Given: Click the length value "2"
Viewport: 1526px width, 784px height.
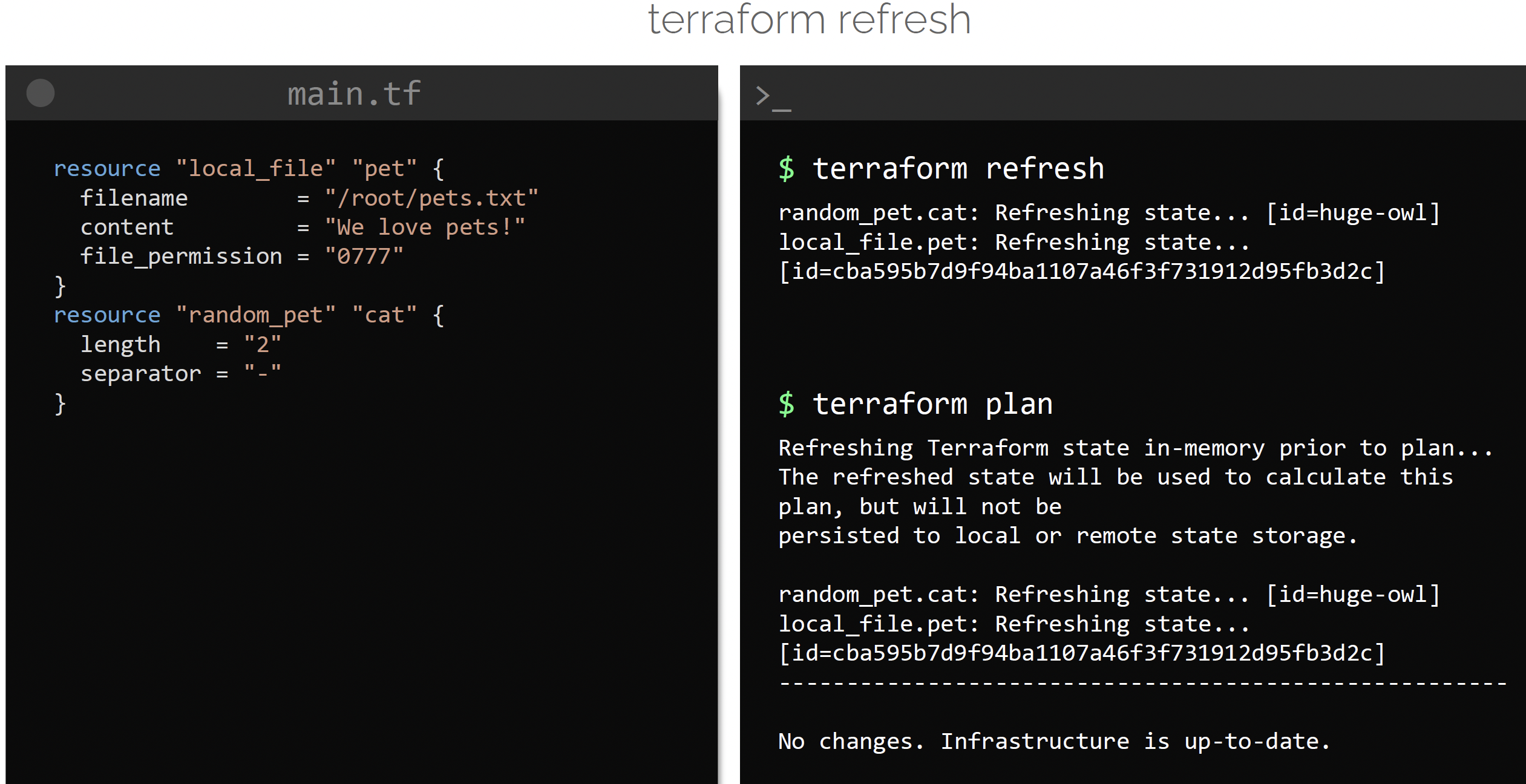Looking at the screenshot, I should [263, 345].
